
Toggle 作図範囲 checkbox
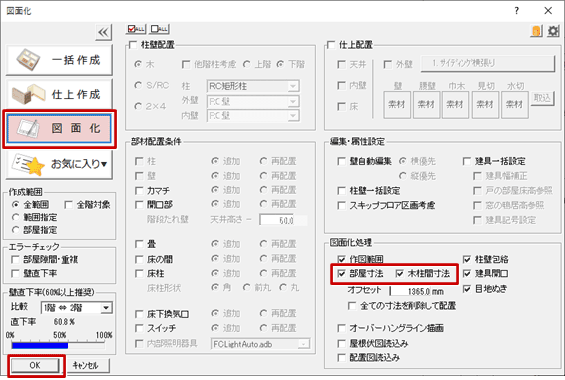coord(341,259)
